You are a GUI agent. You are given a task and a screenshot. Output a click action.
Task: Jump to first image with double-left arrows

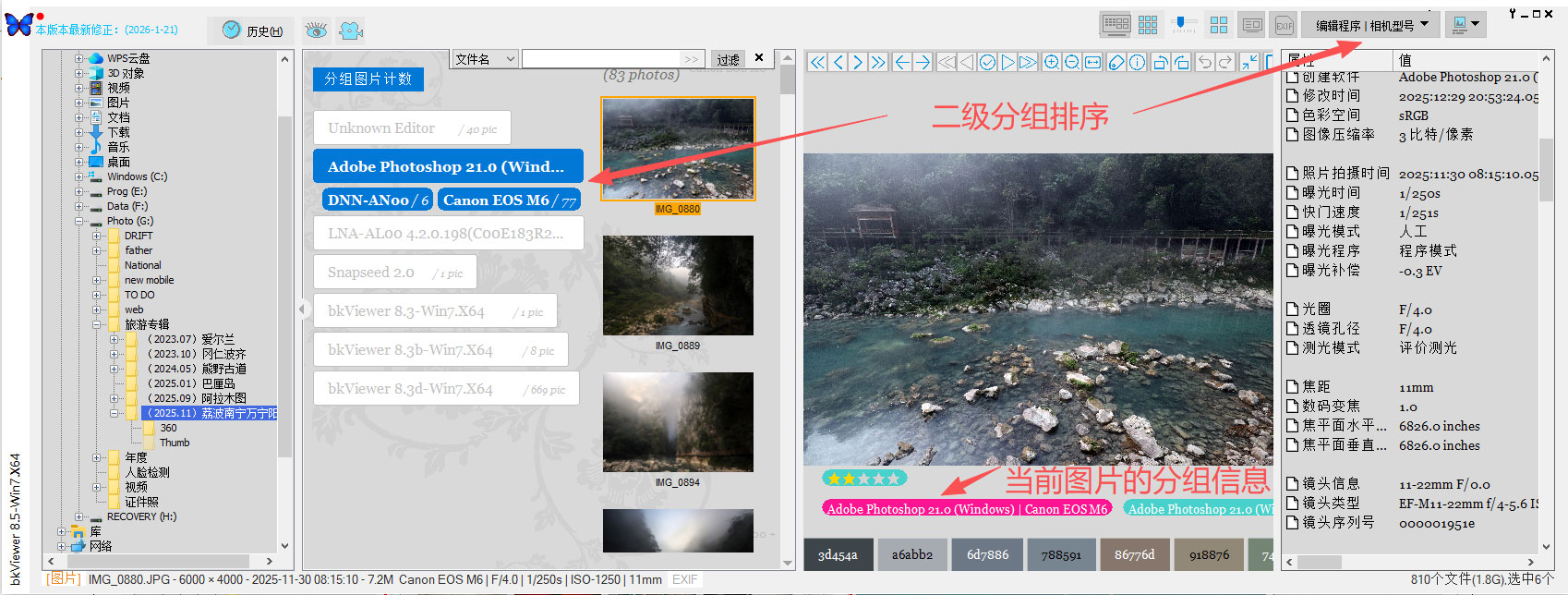[818, 62]
